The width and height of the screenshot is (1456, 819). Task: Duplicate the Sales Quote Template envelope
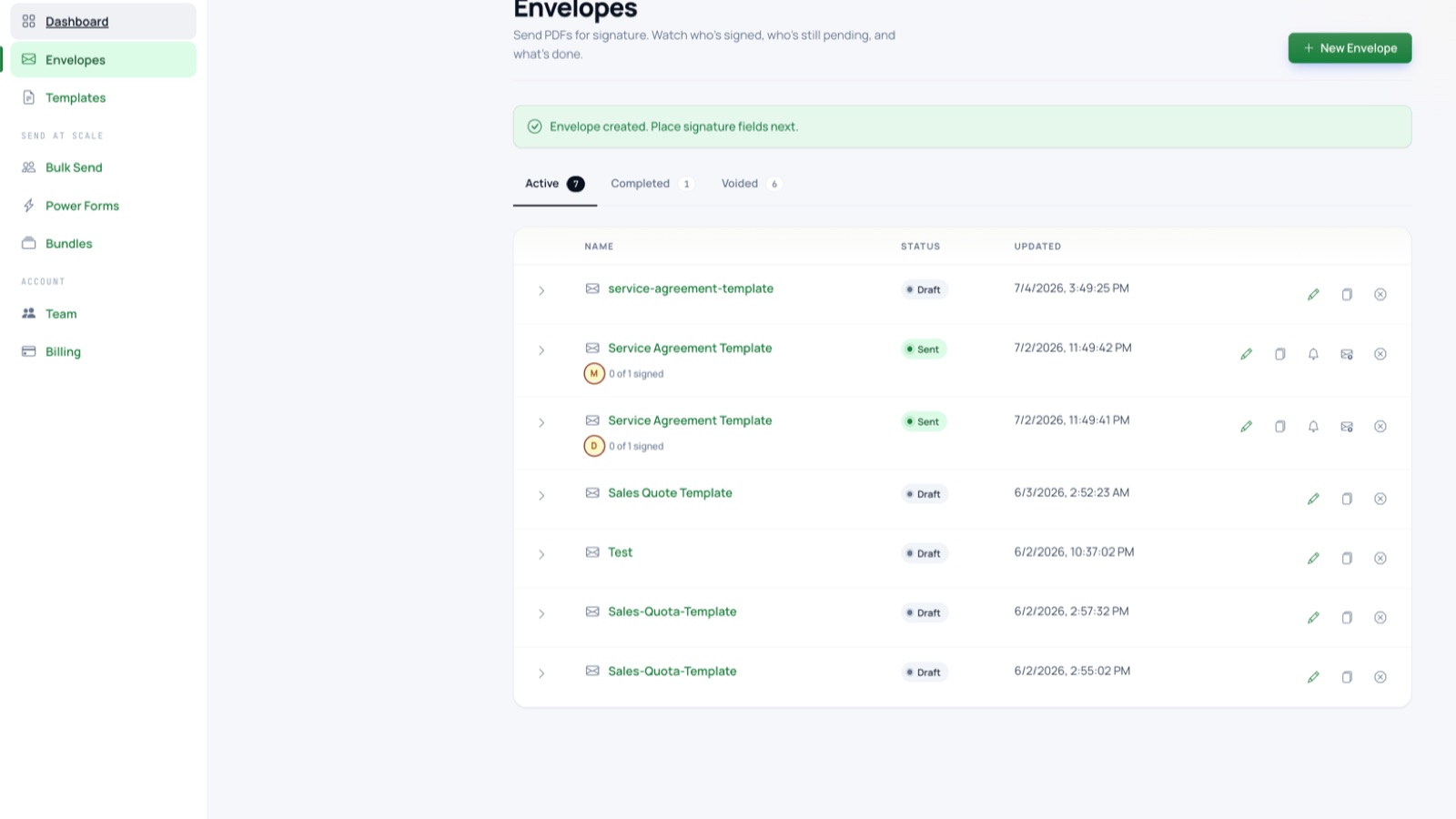point(1347,499)
